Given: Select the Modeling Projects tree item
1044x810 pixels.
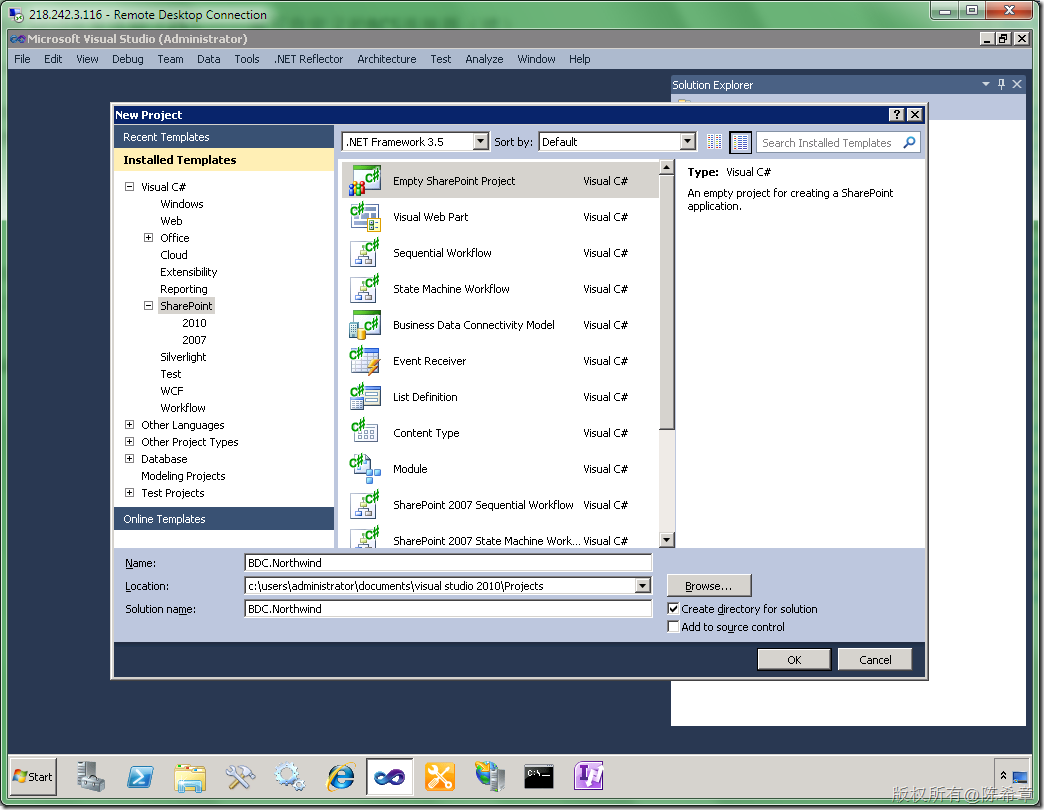Looking at the screenshot, I should pyautogui.click(x=183, y=476).
